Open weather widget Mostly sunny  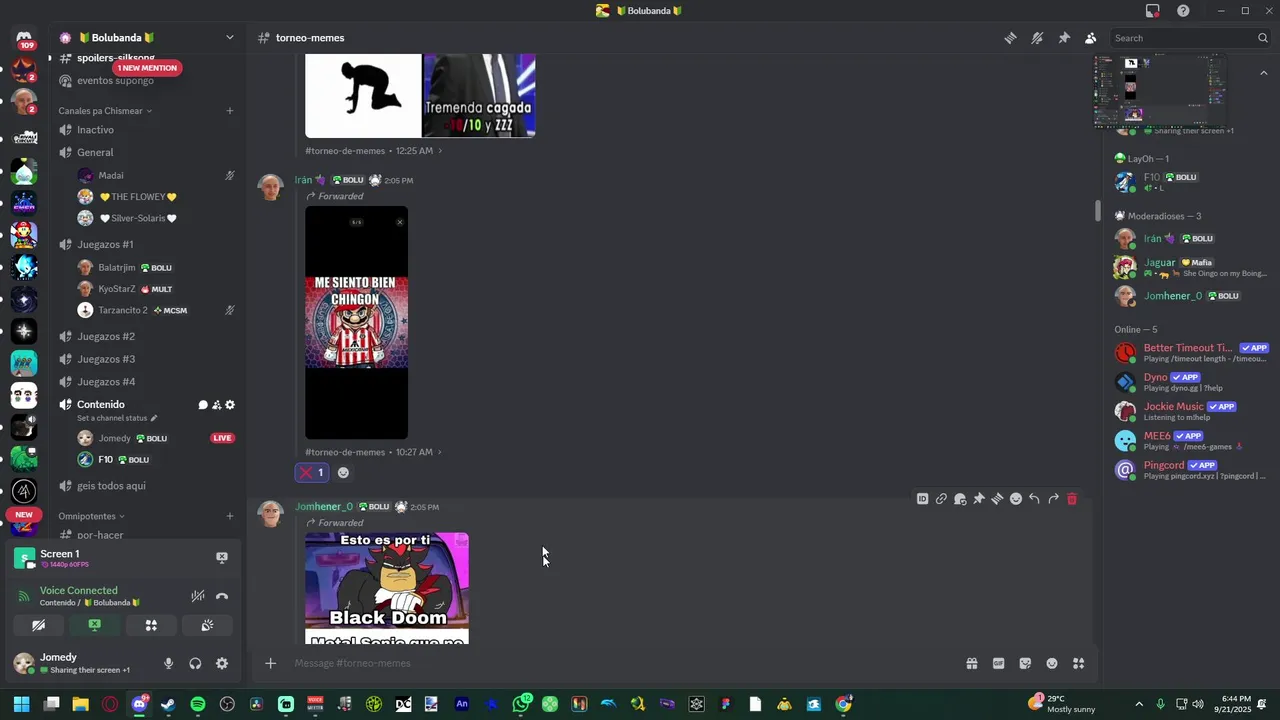point(1062,704)
